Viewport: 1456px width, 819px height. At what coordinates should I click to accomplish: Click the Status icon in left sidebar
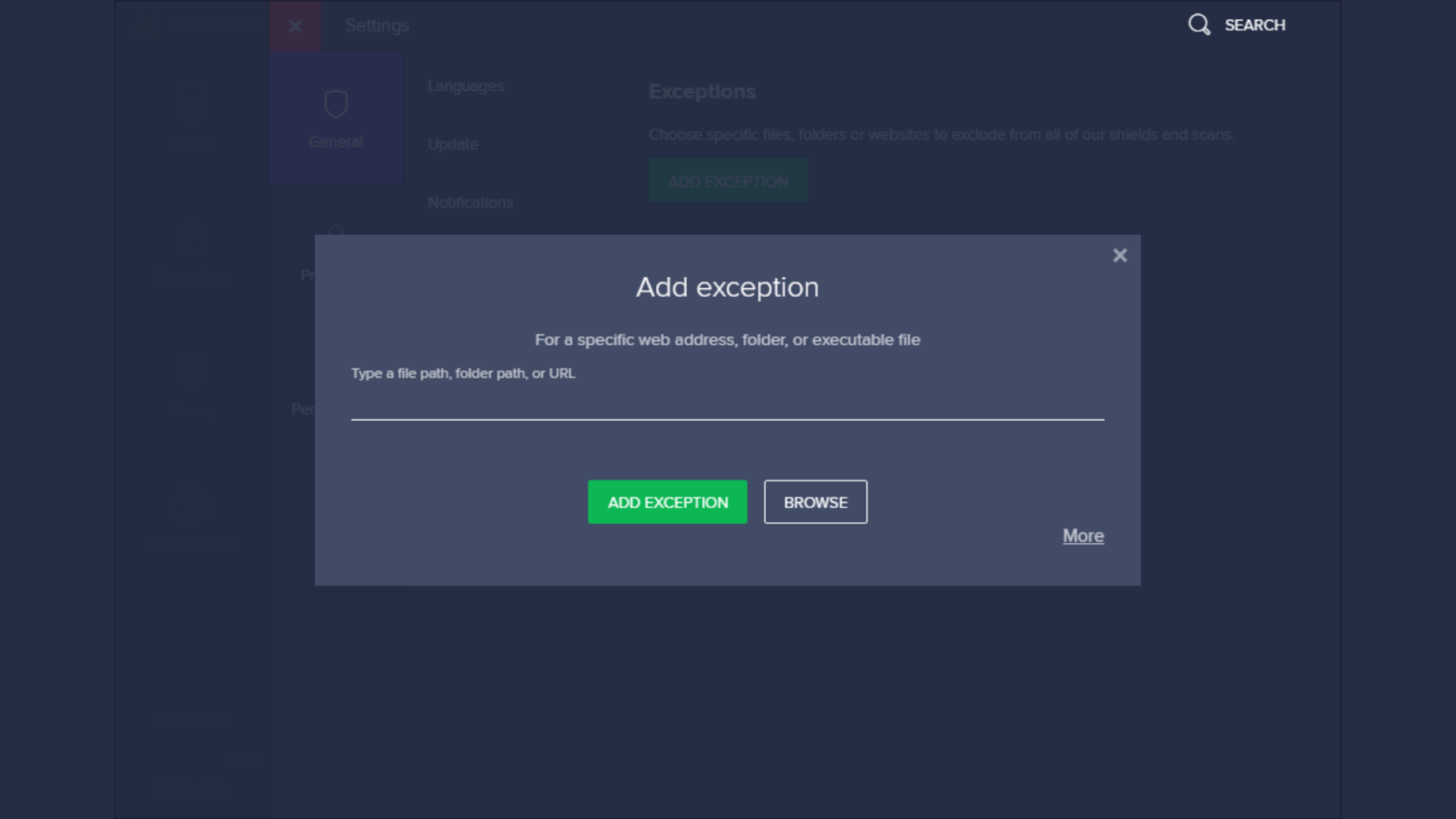pyautogui.click(x=192, y=100)
